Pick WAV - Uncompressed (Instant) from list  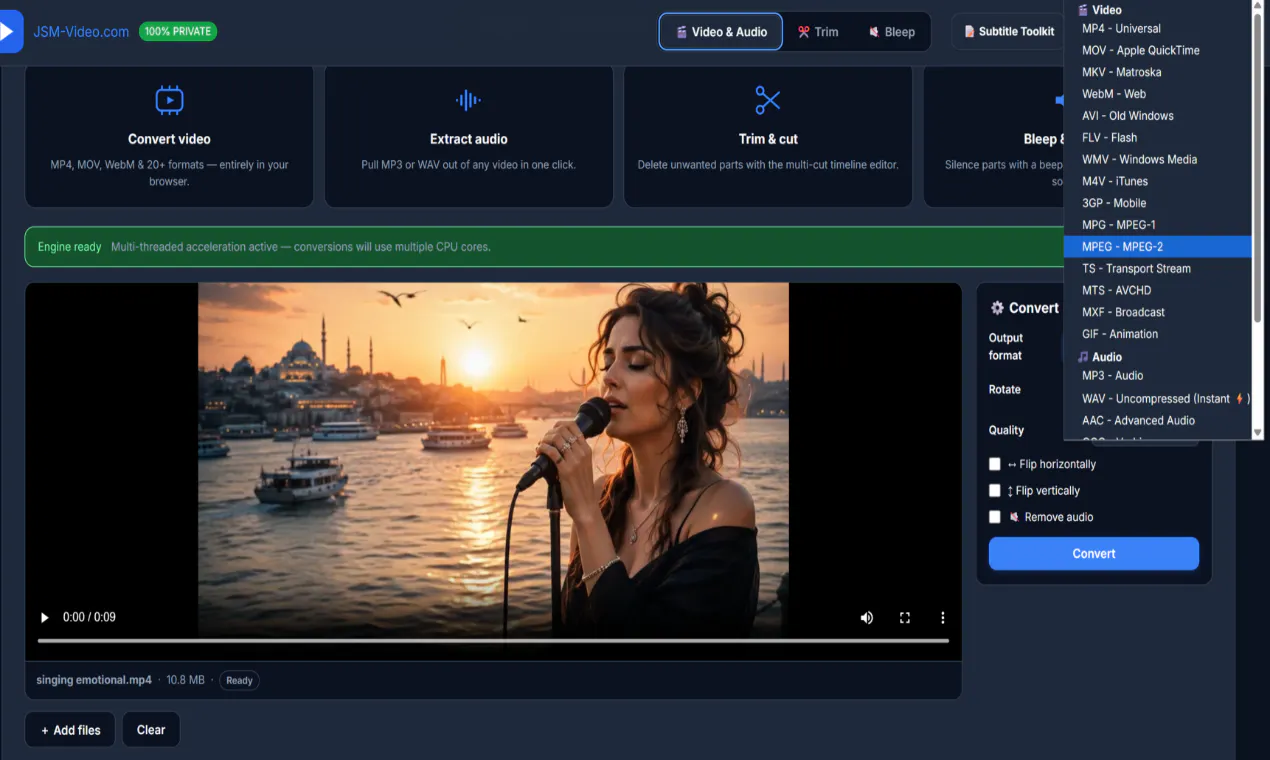[x=1158, y=399]
